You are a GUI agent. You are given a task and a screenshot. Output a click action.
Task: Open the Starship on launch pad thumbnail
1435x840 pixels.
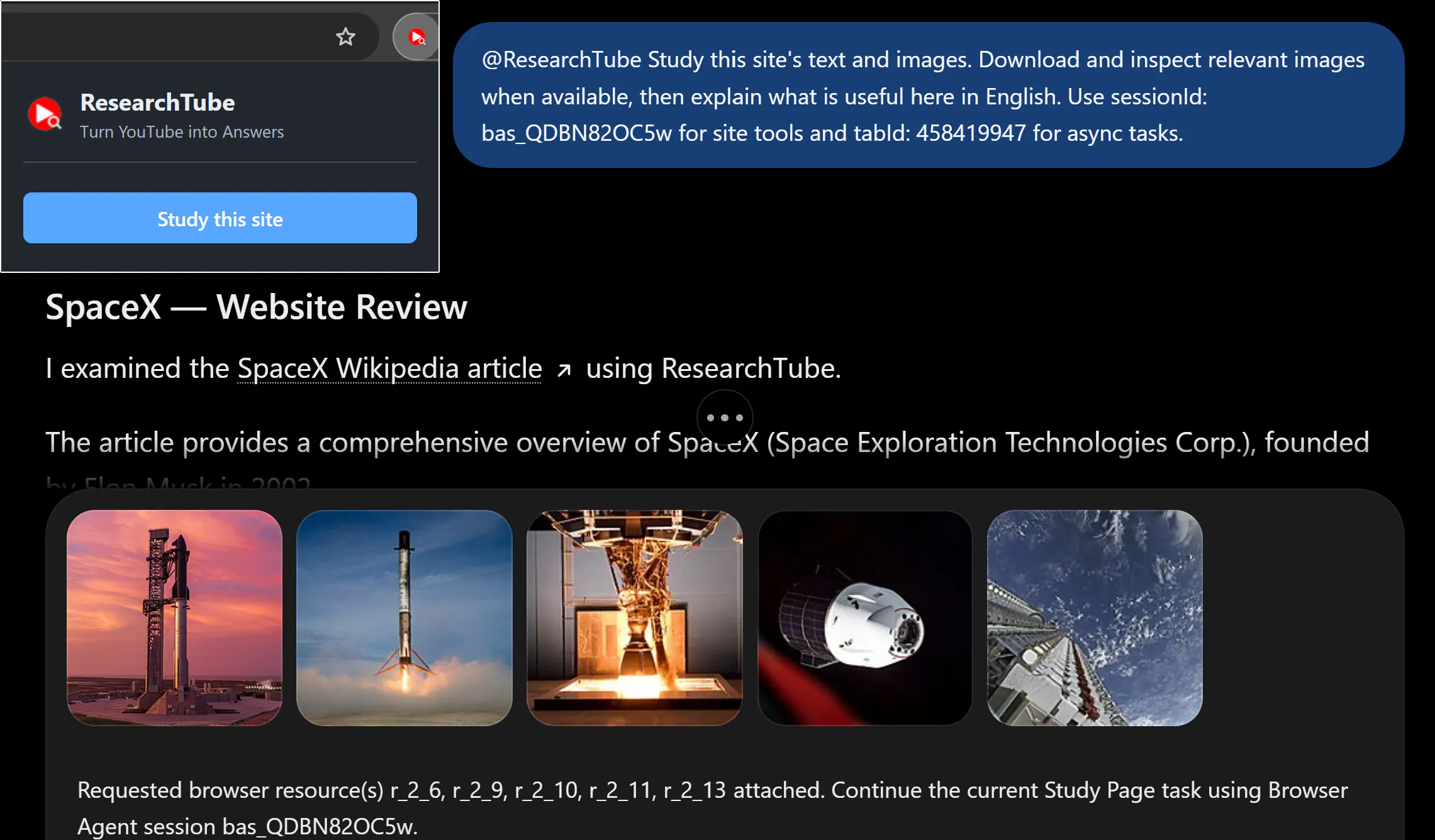(x=174, y=617)
